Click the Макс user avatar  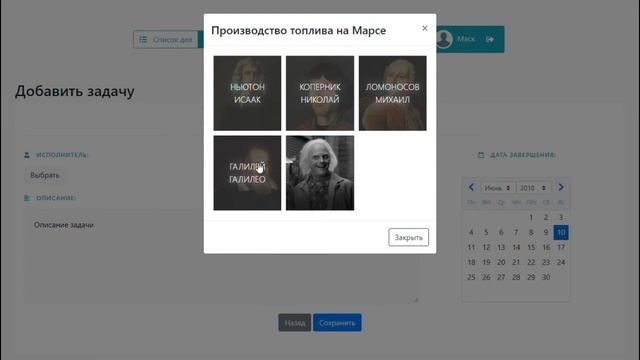coord(444,39)
